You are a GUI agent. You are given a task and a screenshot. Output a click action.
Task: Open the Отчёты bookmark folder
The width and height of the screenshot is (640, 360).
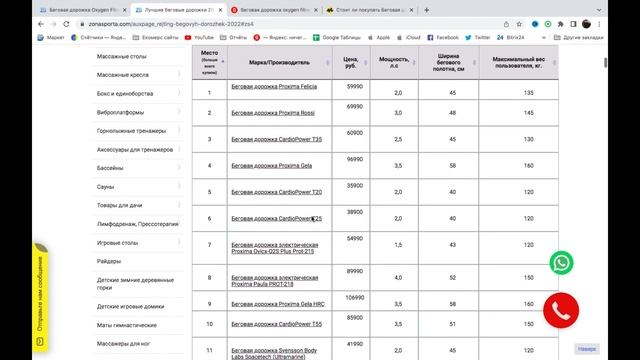[x=233, y=38]
